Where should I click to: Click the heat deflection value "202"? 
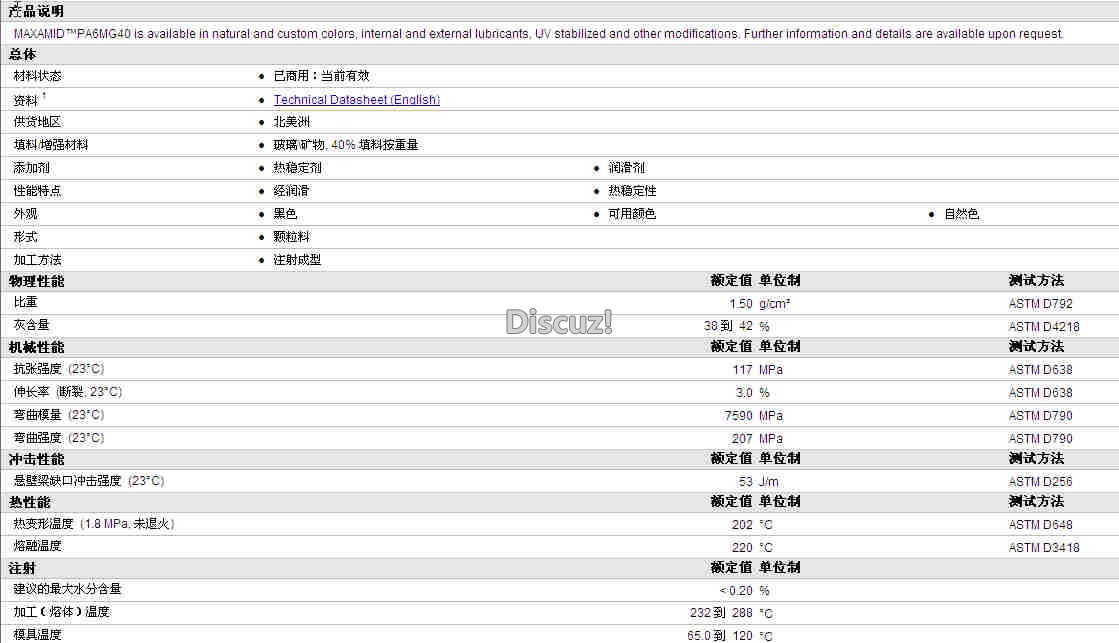point(742,525)
